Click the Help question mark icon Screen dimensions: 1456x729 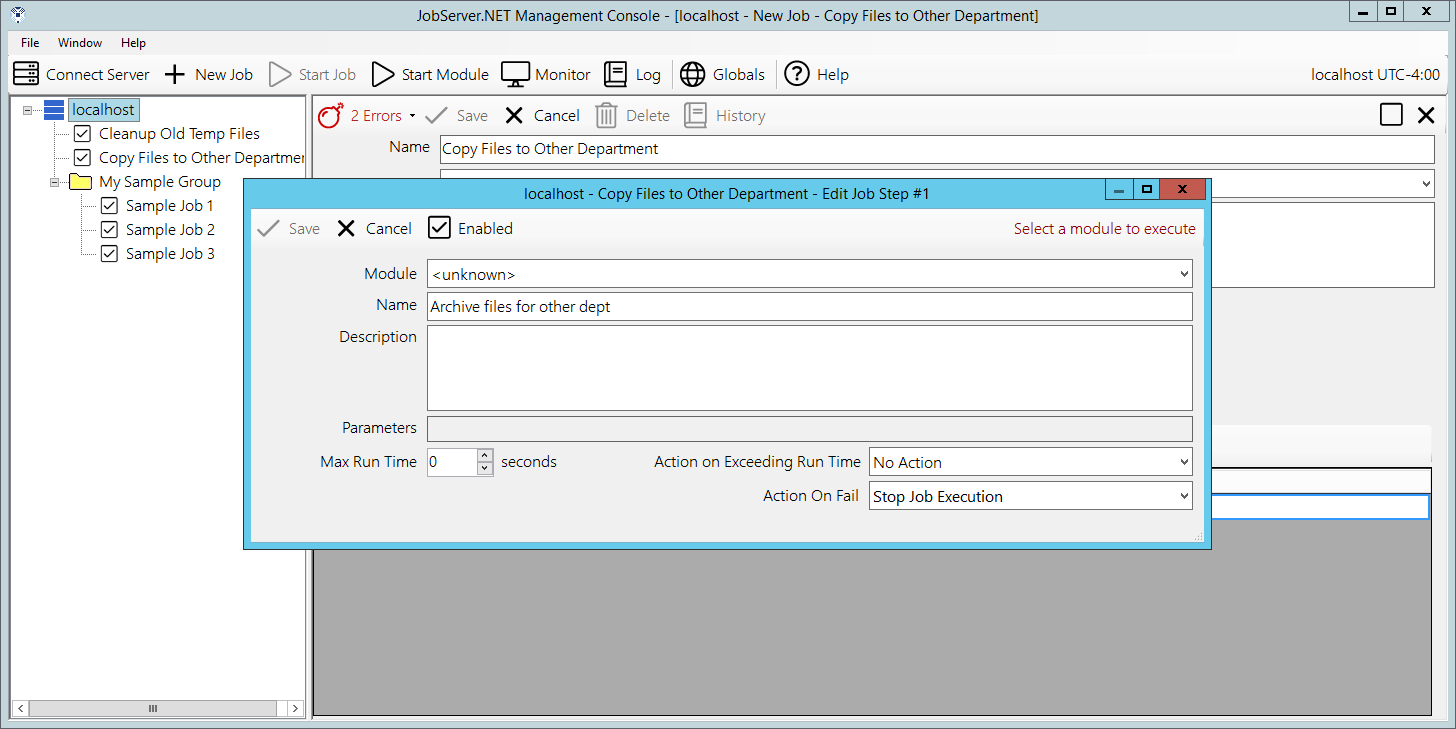[x=797, y=74]
